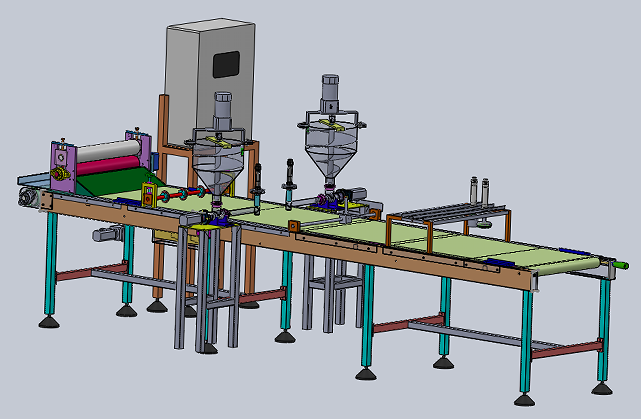
Task: Click the black display window on cabinet
Action: tap(226, 64)
